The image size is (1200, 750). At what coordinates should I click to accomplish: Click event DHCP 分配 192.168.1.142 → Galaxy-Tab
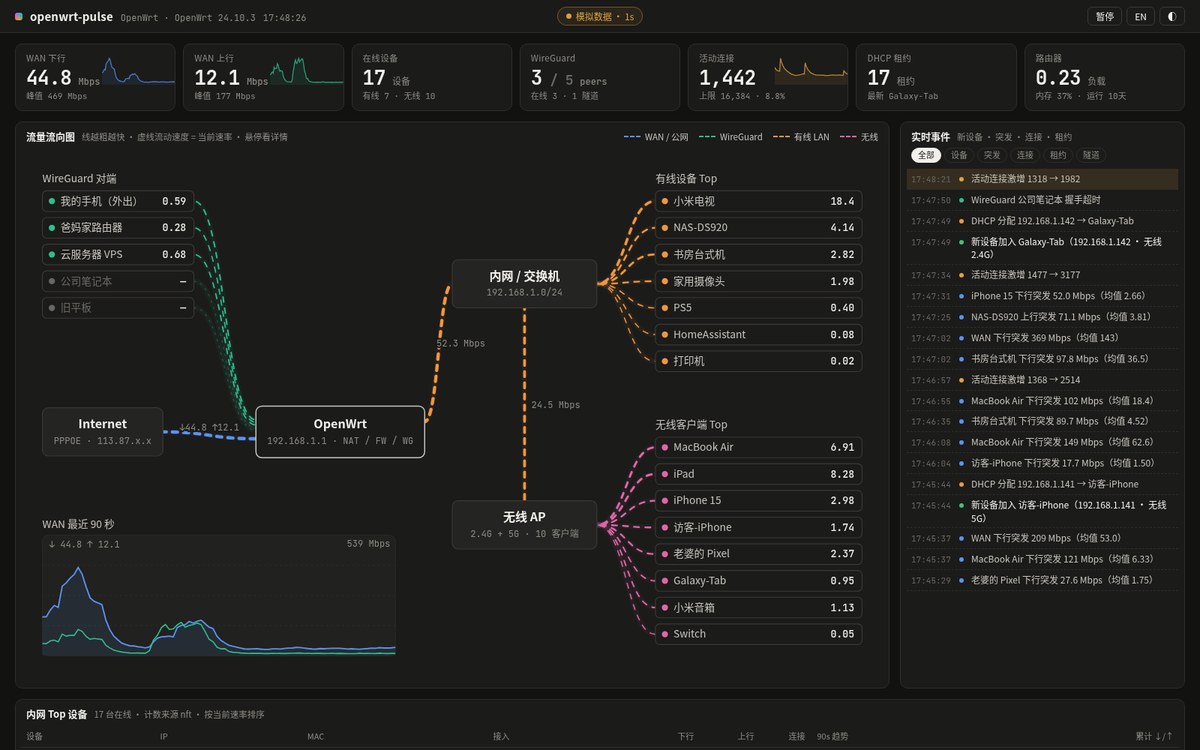coord(1042,221)
